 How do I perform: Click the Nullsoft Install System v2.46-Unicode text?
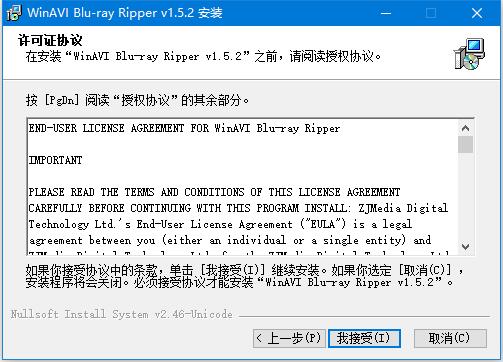(121, 314)
